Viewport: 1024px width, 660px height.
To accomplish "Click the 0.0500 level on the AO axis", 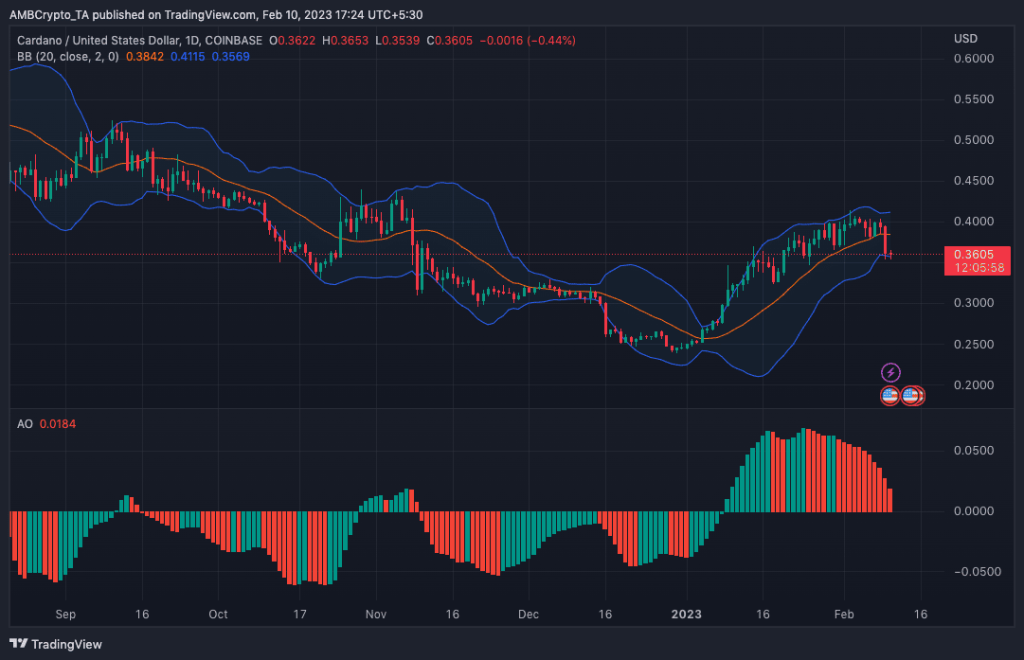I will click(976, 451).
